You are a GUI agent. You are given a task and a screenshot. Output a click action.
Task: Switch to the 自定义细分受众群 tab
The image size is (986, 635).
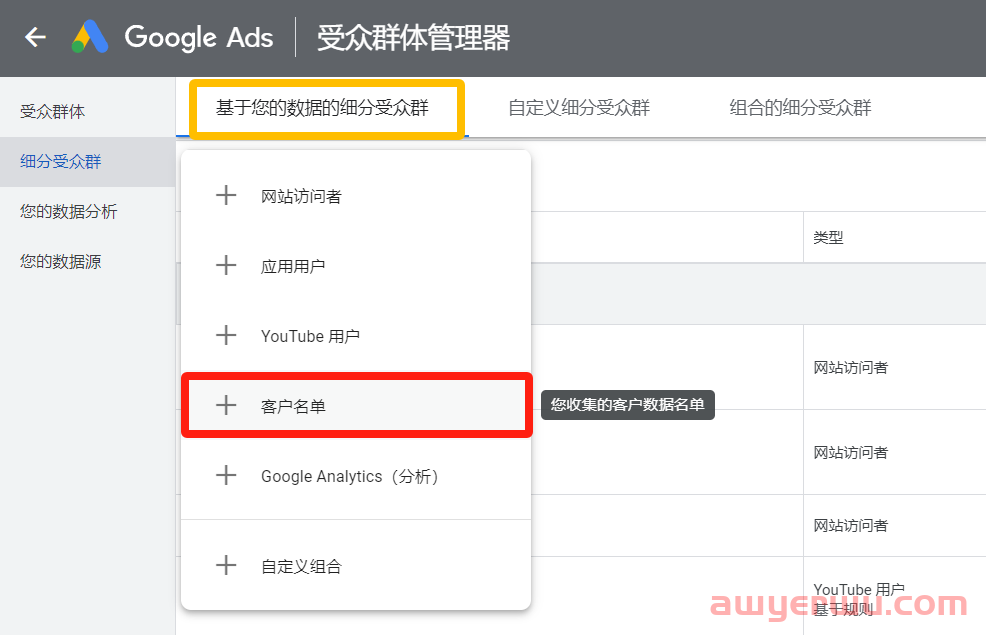click(579, 108)
